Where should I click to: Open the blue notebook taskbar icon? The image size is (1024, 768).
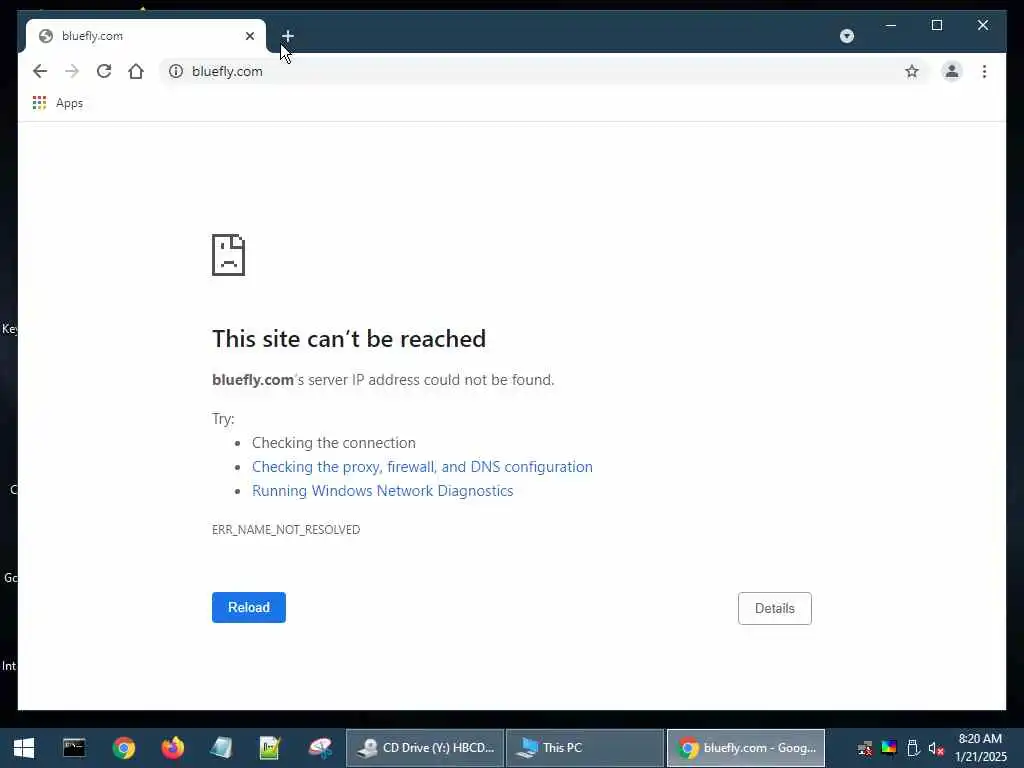[221, 748]
